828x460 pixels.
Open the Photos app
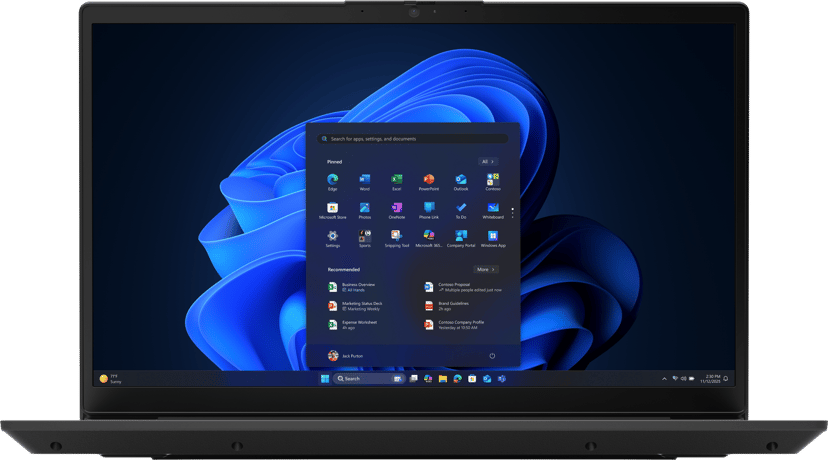364,210
